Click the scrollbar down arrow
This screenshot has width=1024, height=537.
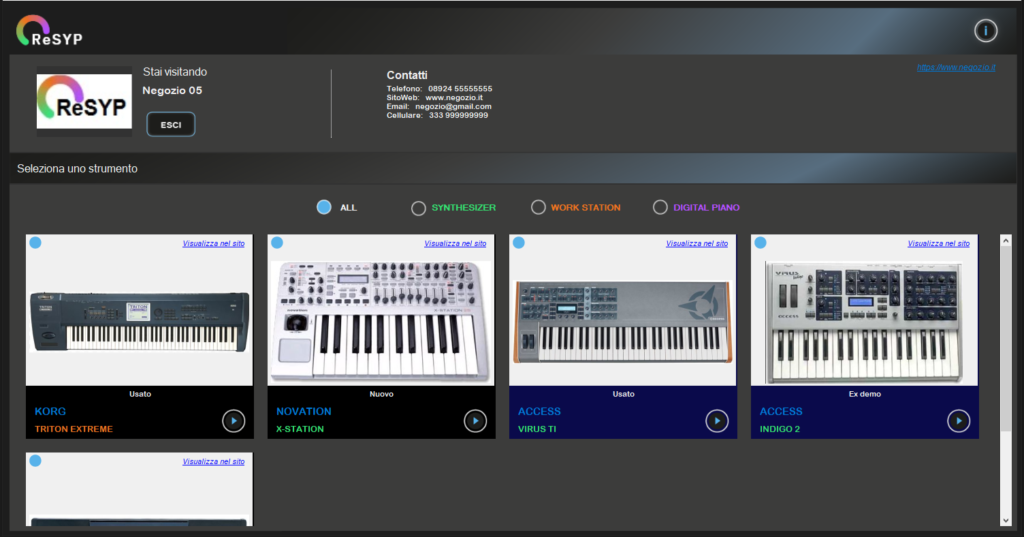point(1006,520)
